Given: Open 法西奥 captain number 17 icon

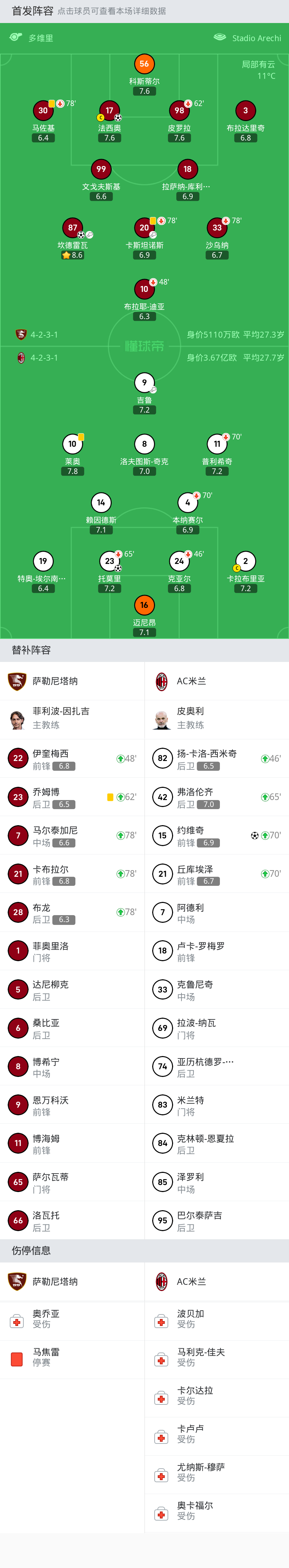Looking at the screenshot, I should tap(109, 111).
